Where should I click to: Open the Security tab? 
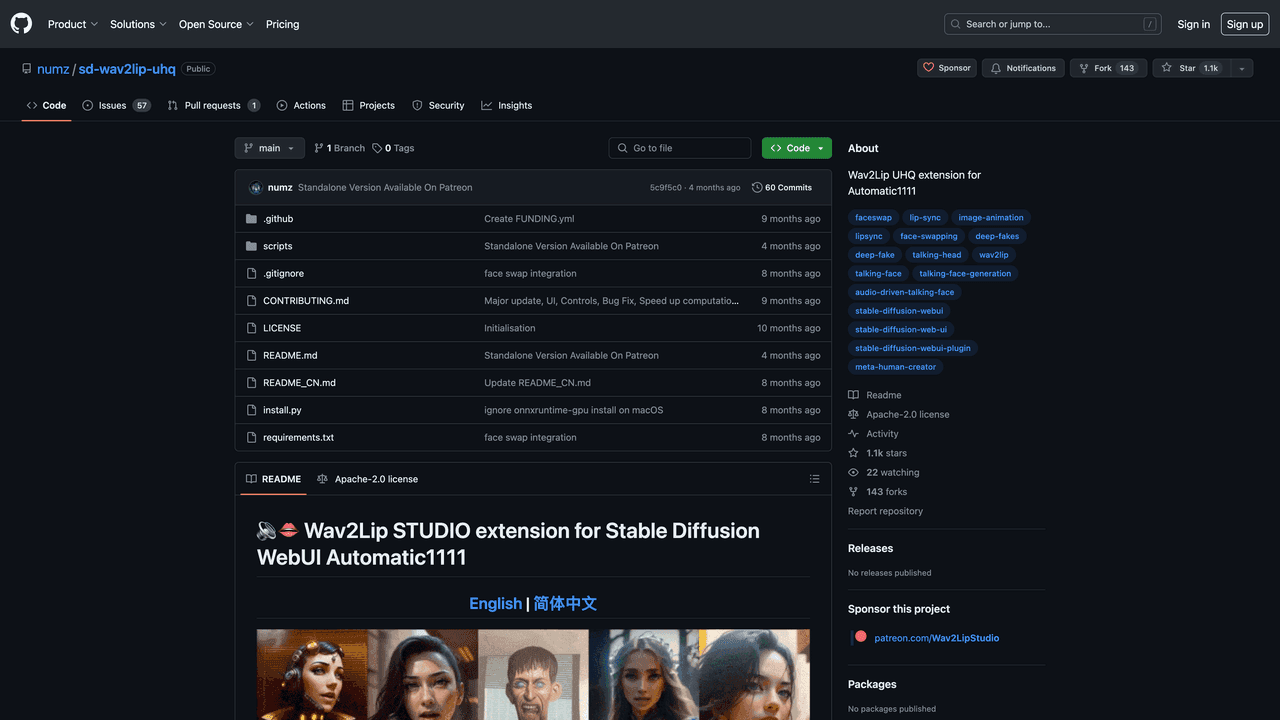tap(438, 105)
